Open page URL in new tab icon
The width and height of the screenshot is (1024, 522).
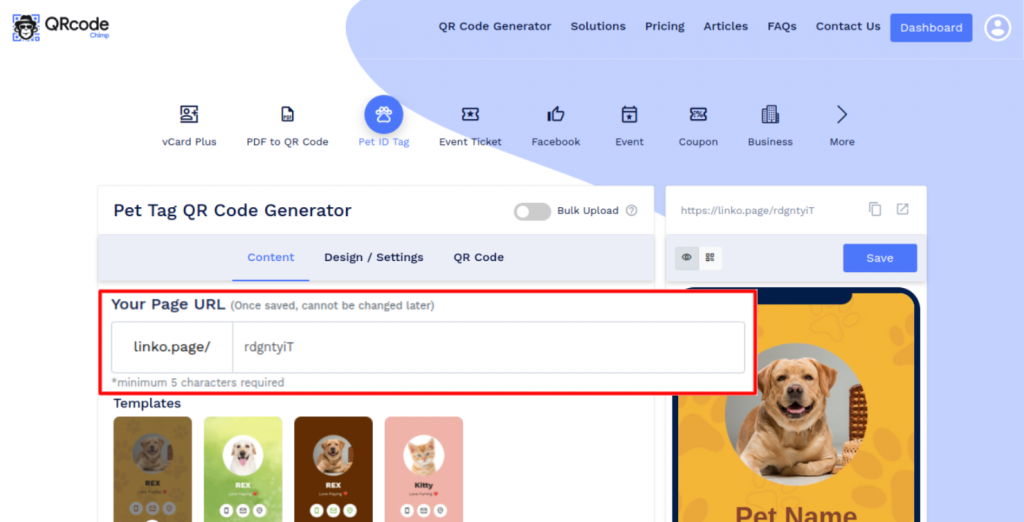(x=903, y=209)
